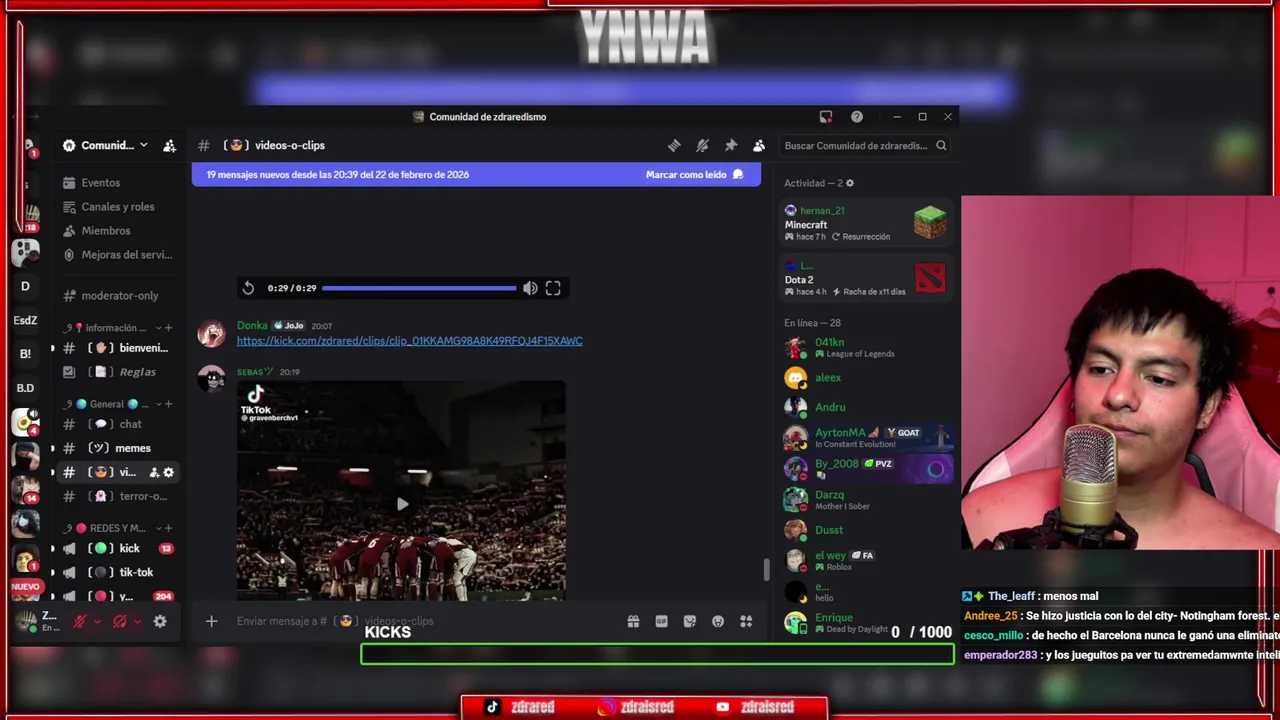
Task: Open notification settings (muted bell icon)
Action: click(702, 145)
